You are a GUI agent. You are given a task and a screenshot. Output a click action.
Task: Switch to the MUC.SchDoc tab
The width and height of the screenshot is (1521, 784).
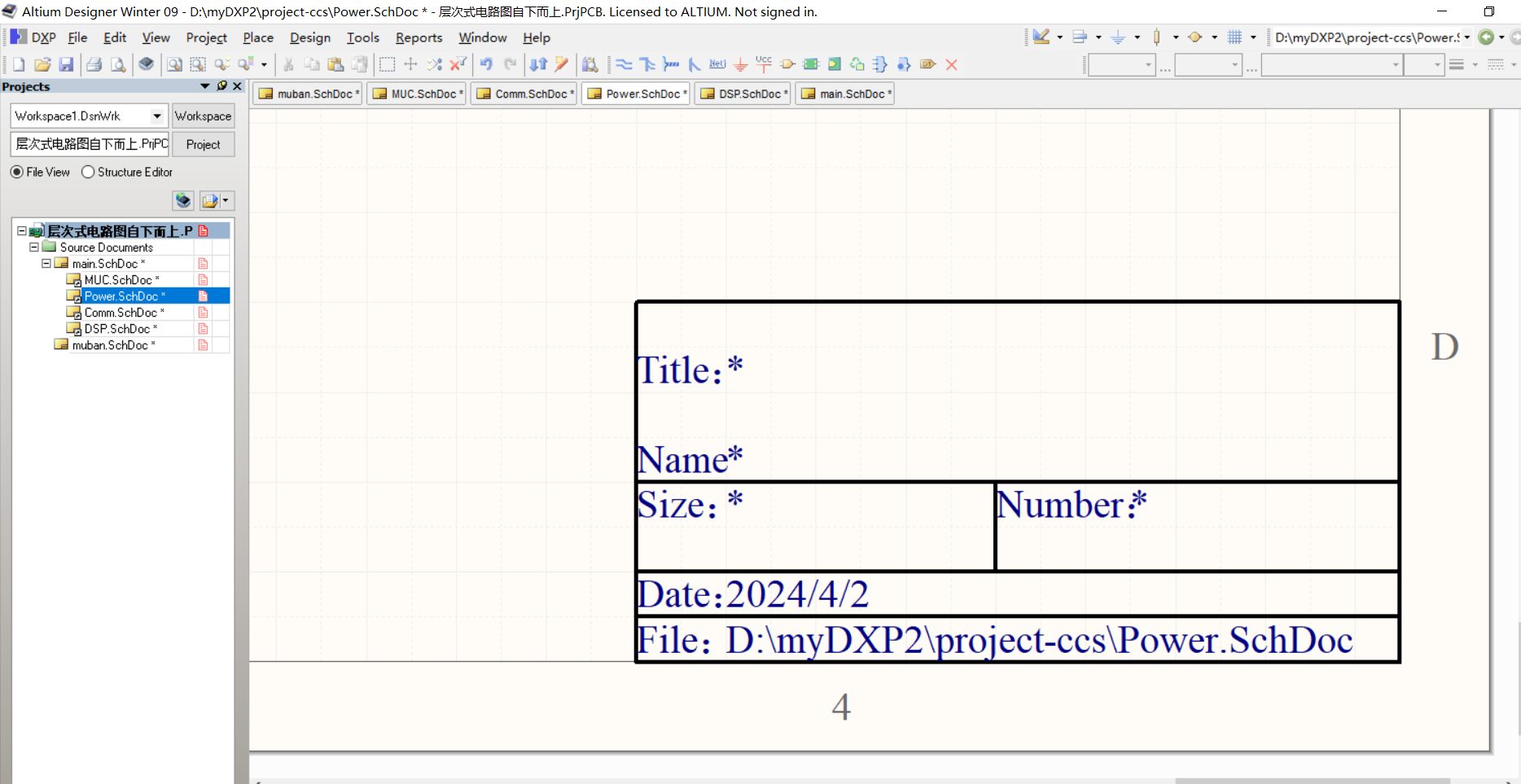(417, 94)
